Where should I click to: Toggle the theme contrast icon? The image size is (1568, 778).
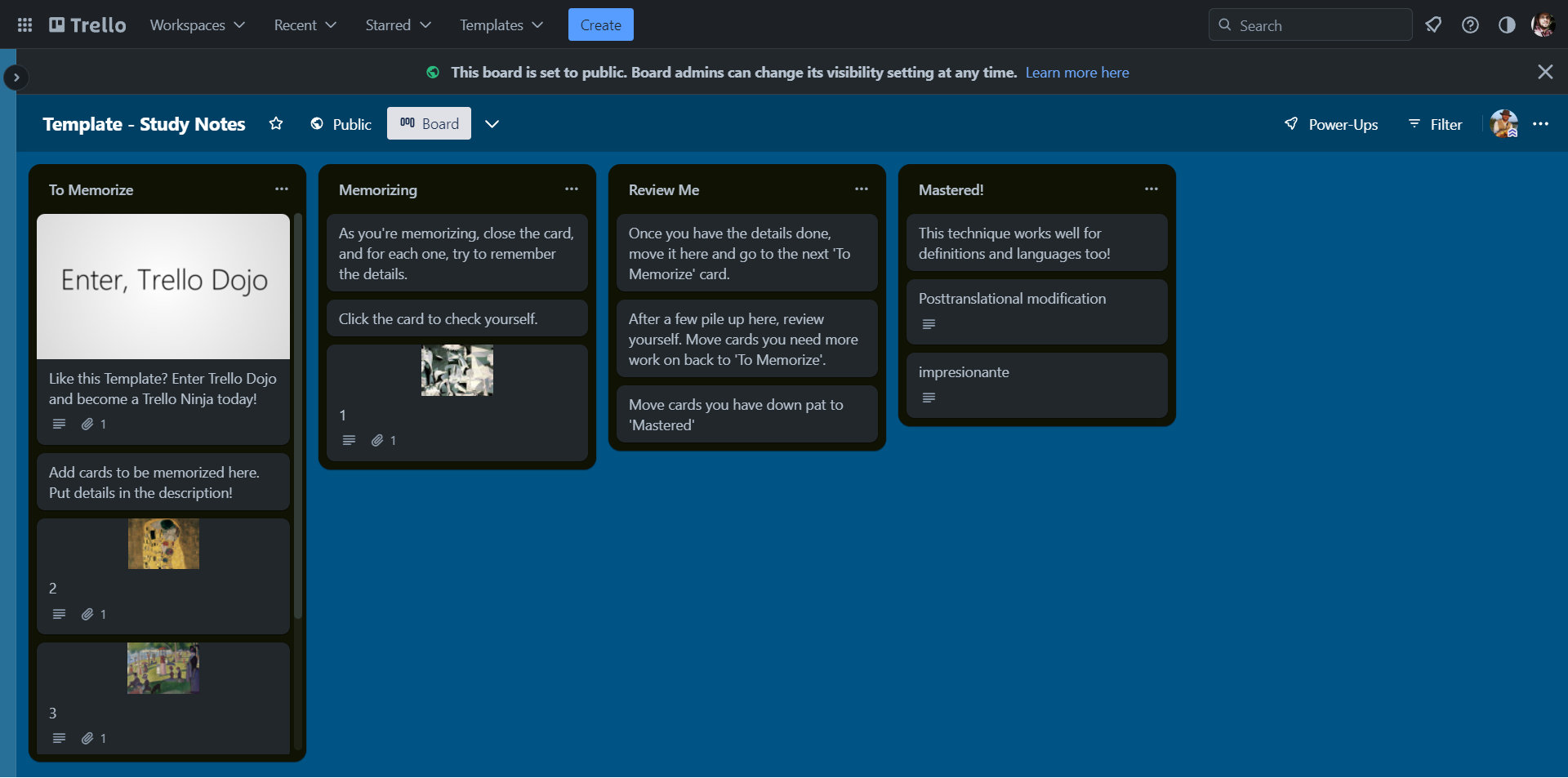tap(1507, 25)
